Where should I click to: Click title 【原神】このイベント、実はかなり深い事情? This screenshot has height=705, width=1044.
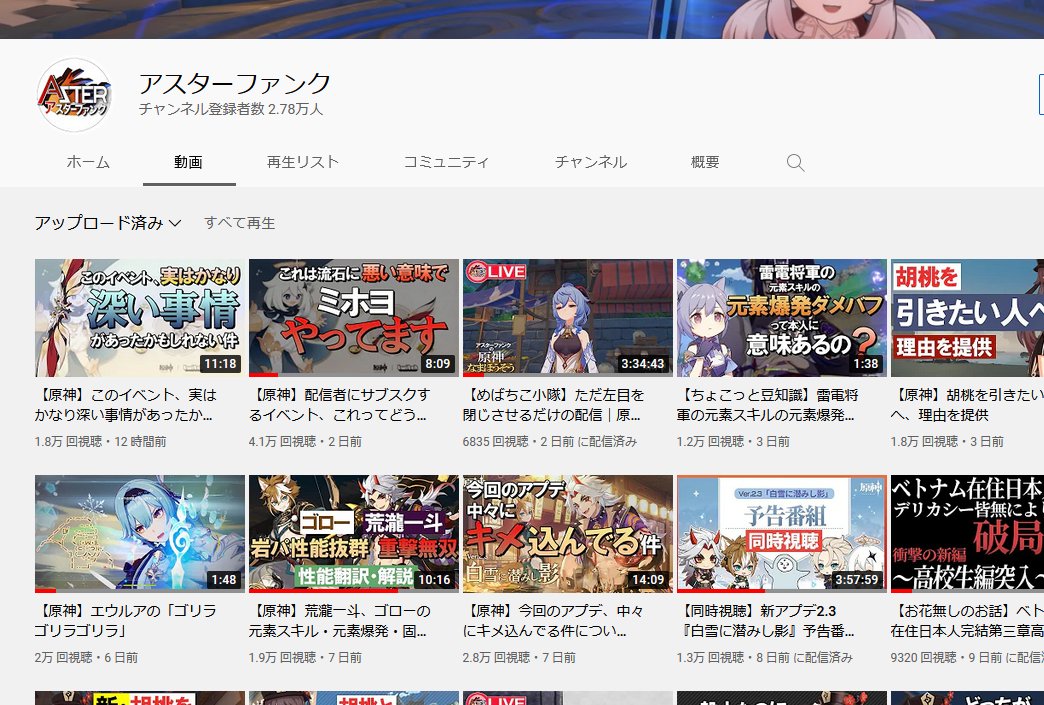click(x=126, y=405)
